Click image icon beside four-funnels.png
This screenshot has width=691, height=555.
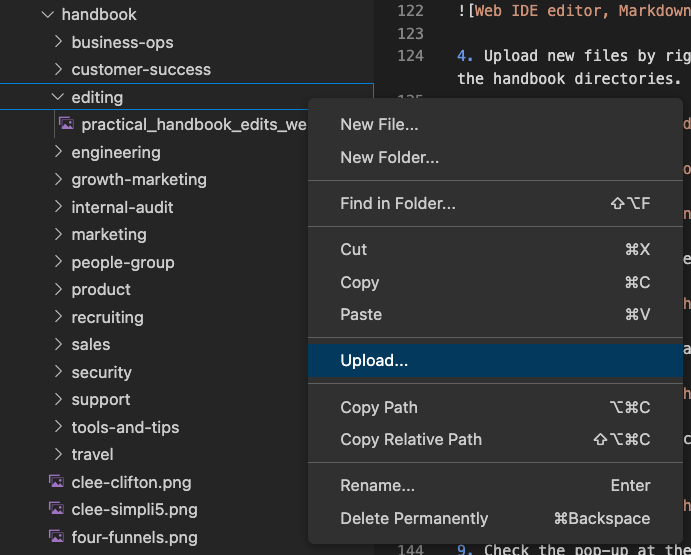(x=56, y=537)
